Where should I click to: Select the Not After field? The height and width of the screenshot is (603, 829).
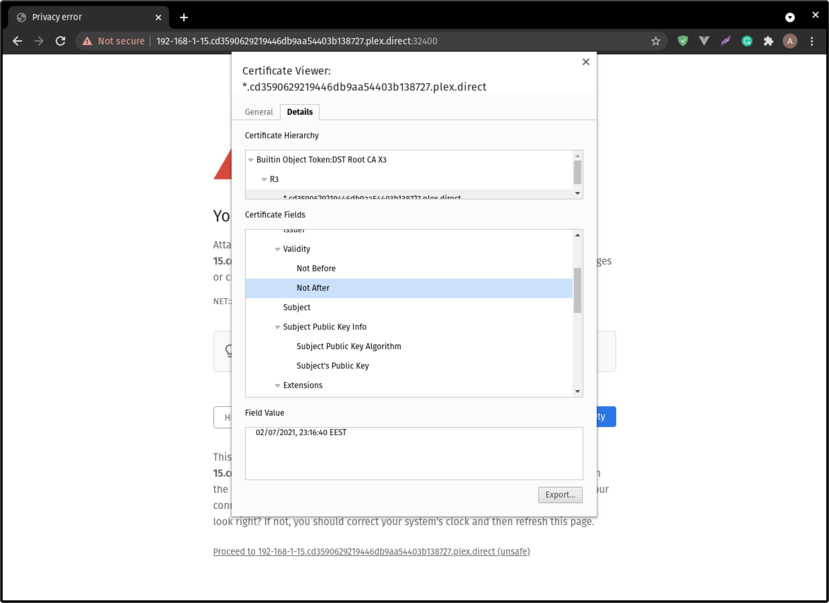pos(409,288)
